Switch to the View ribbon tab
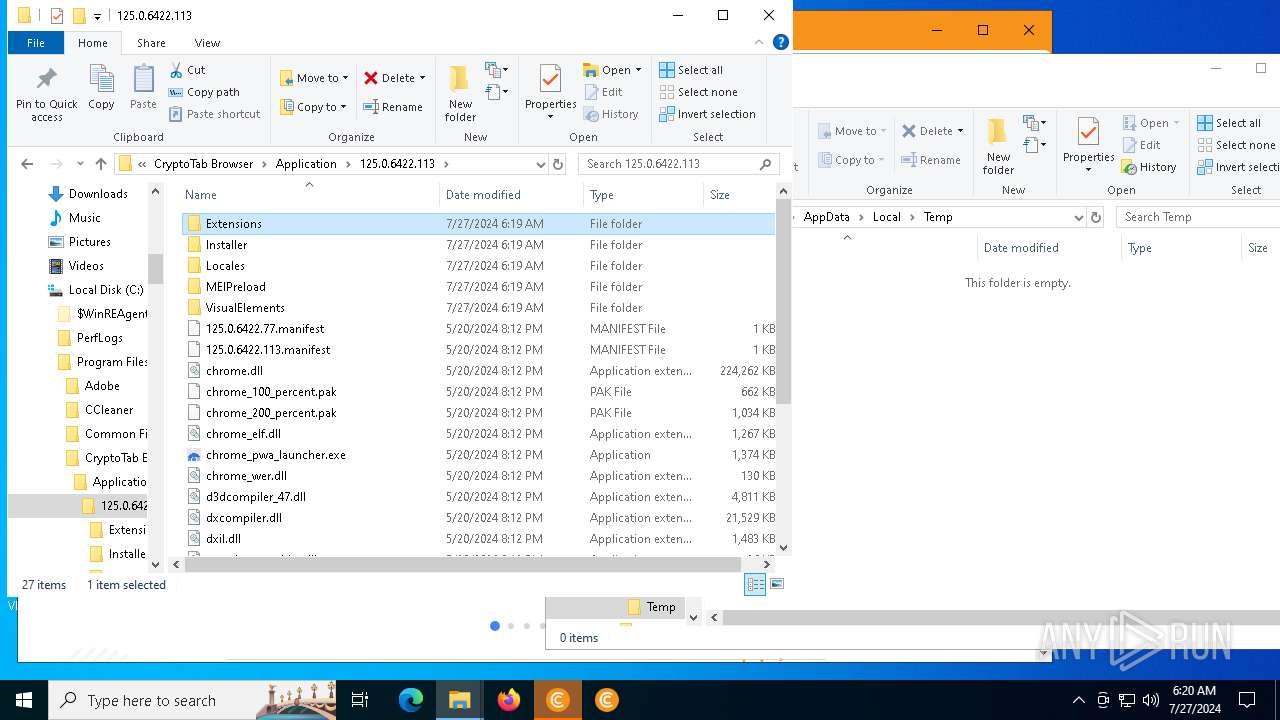Viewport: 1280px width, 720px height. (207, 43)
